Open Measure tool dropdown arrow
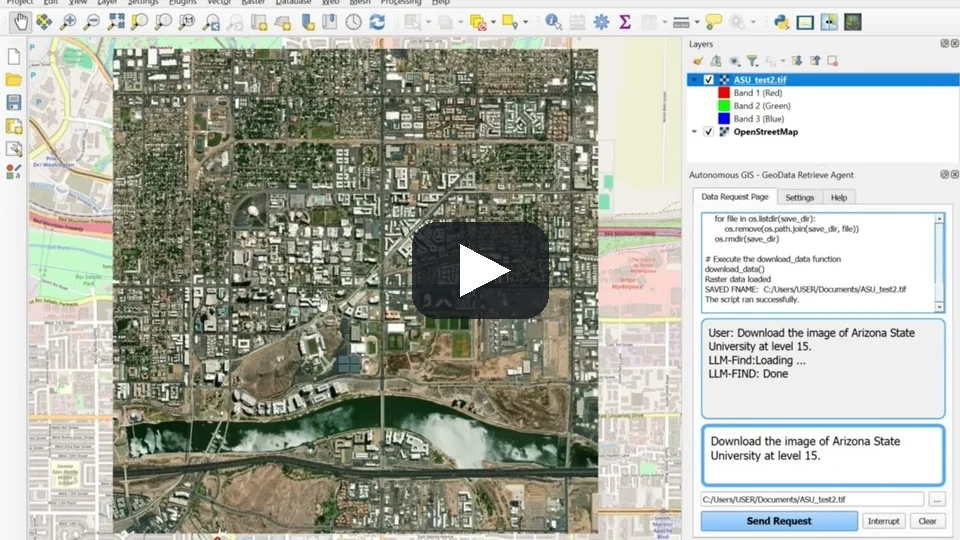The image size is (960, 540). pyautogui.click(x=697, y=22)
